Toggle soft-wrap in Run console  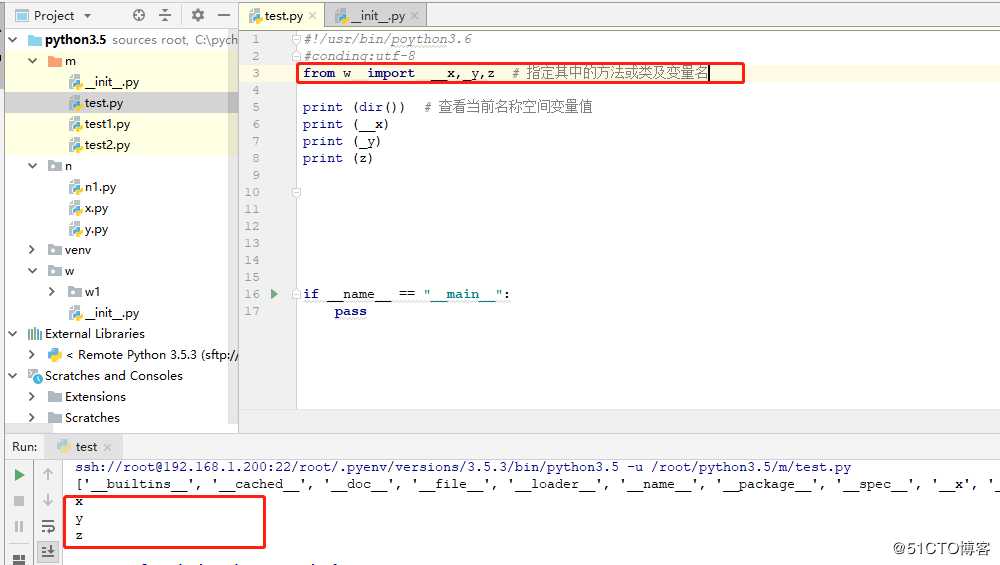tap(48, 526)
